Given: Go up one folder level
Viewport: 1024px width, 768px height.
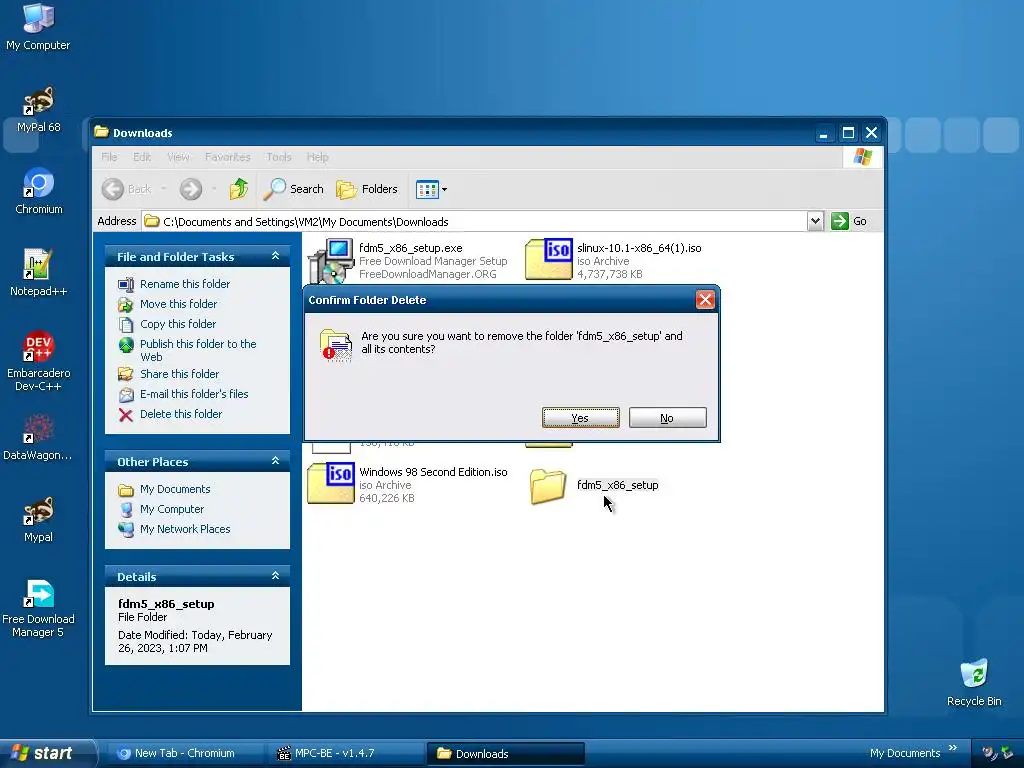Looking at the screenshot, I should (239, 189).
